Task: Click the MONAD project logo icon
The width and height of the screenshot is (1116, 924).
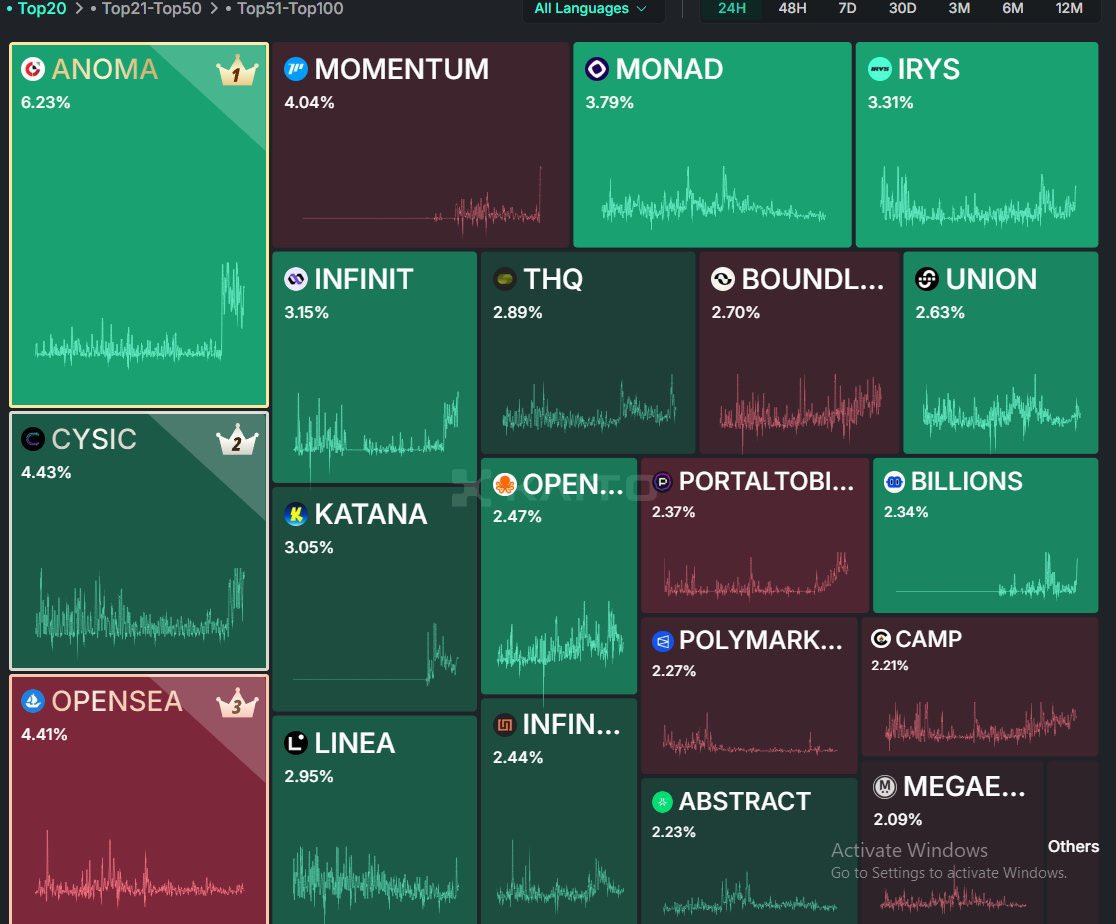Action: 596,69
